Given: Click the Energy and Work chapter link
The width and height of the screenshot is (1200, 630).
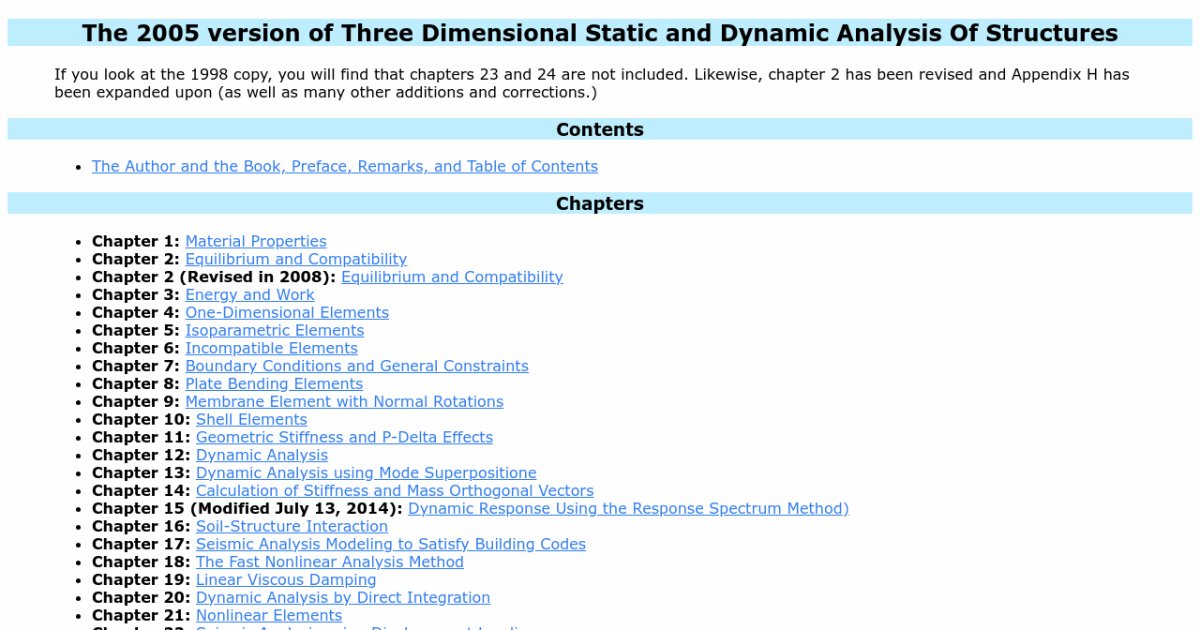Looking at the screenshot, I should click(249, 295).
